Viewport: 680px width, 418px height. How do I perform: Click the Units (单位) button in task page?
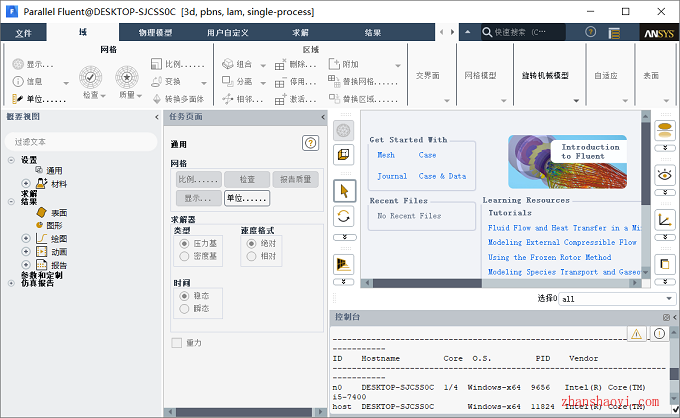point(247,198)
